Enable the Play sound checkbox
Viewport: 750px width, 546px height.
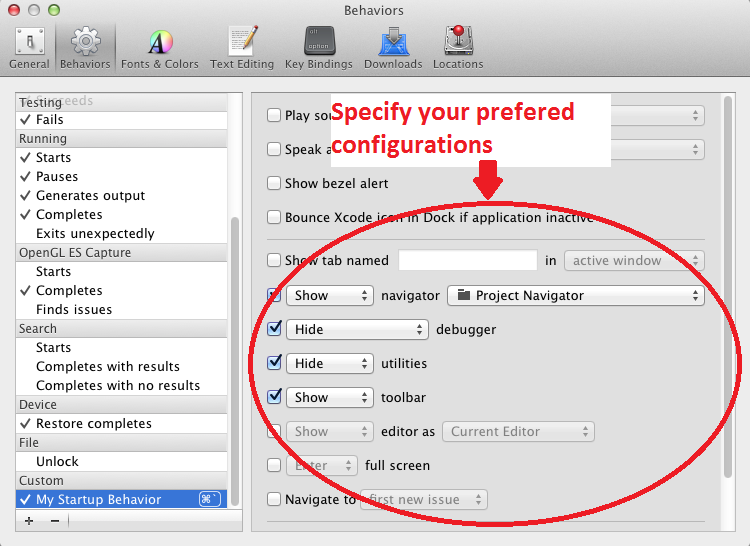click(274, 115)
